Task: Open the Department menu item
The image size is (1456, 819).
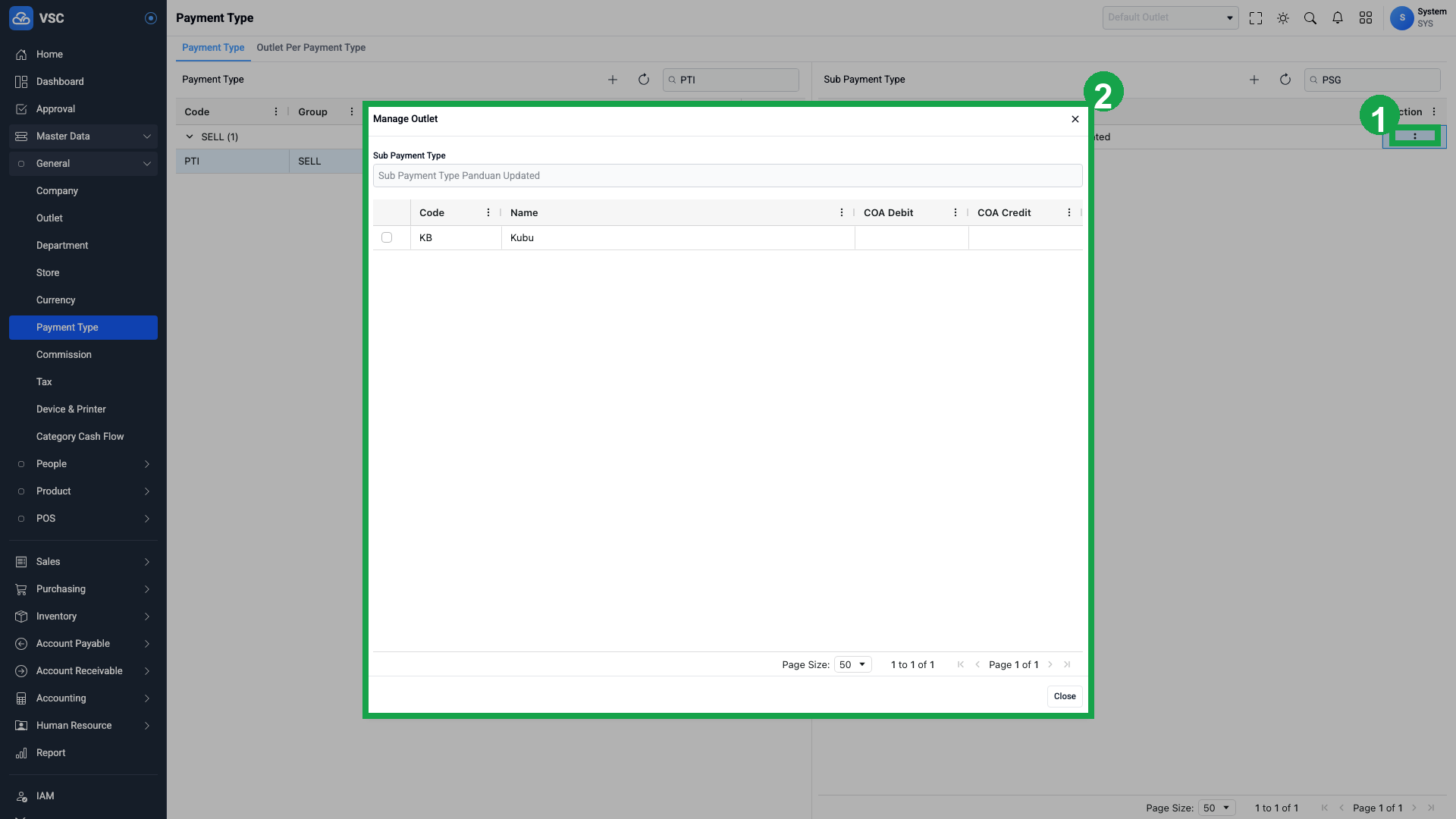Action: pos(83,246)
